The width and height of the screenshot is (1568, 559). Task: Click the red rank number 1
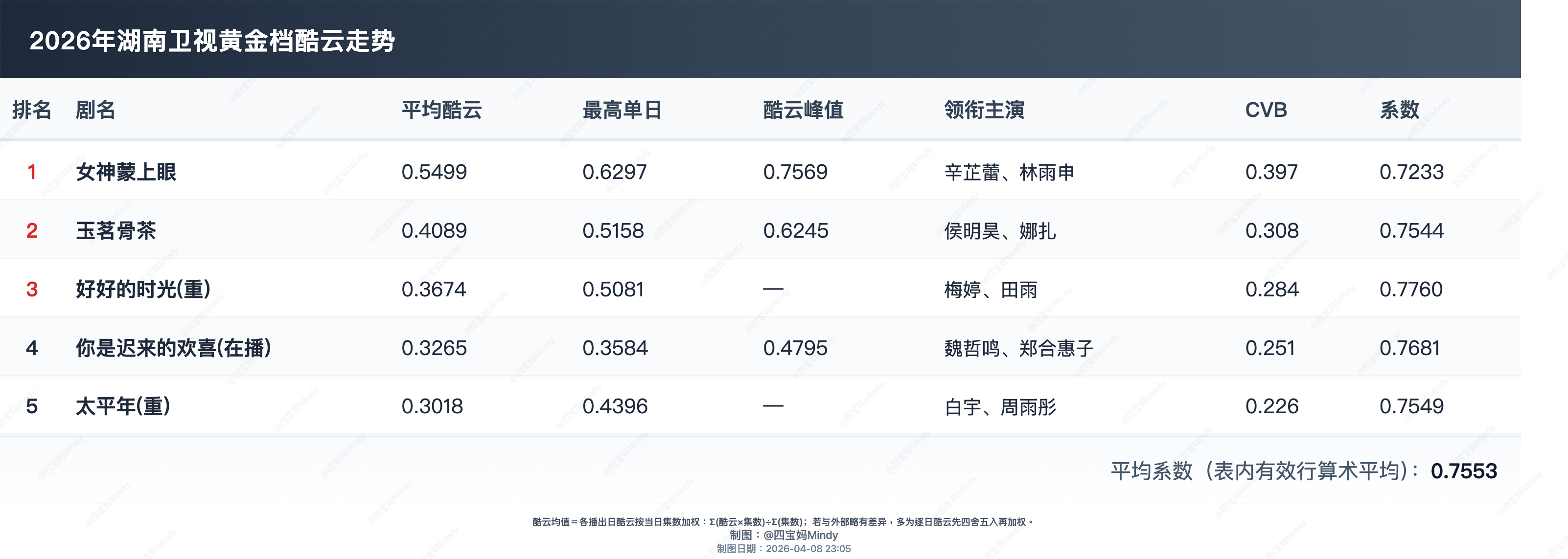pyautogui.click(x=32, y=172)
